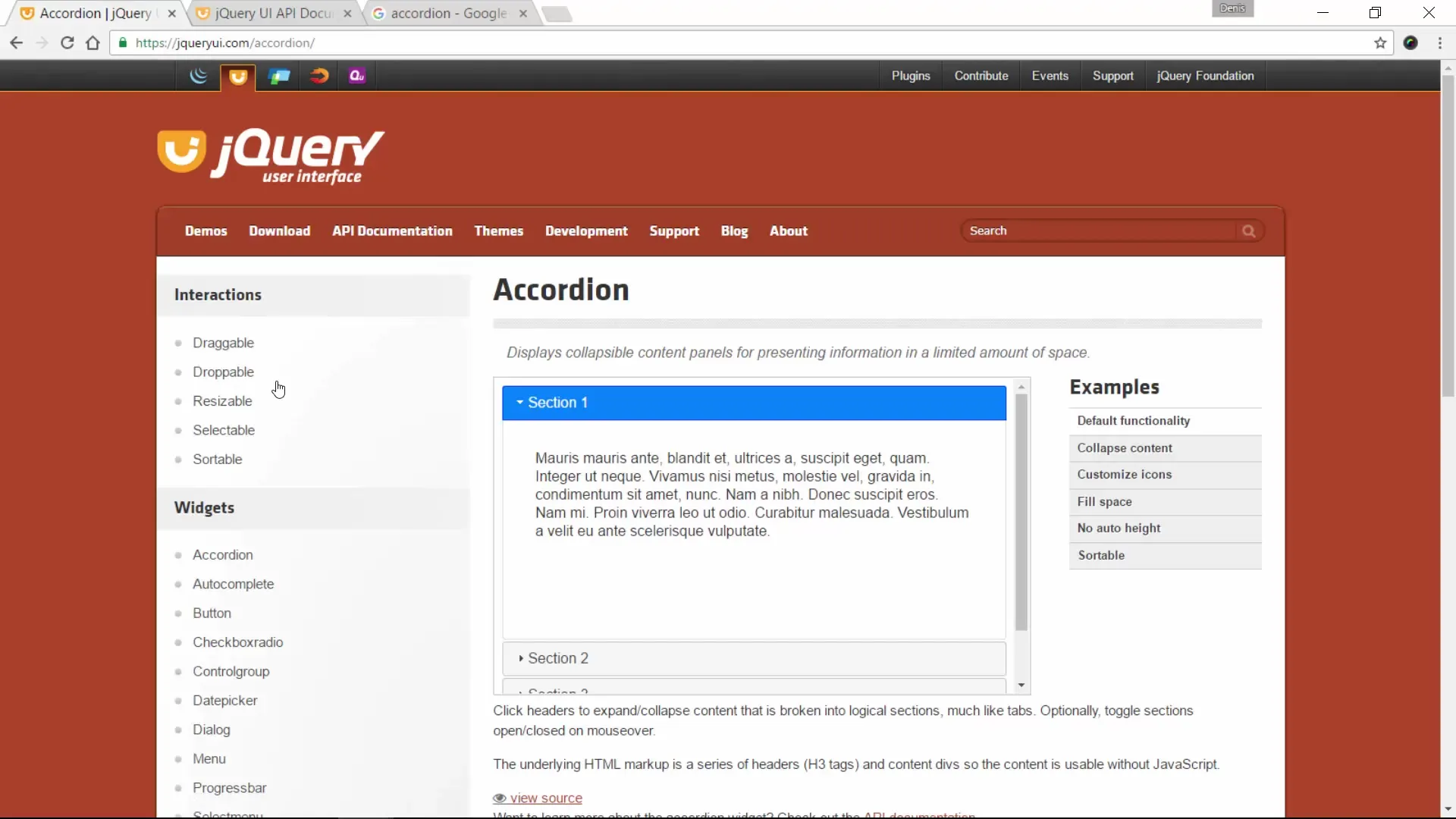Go back with the browser back arrow

pos(16,43)
